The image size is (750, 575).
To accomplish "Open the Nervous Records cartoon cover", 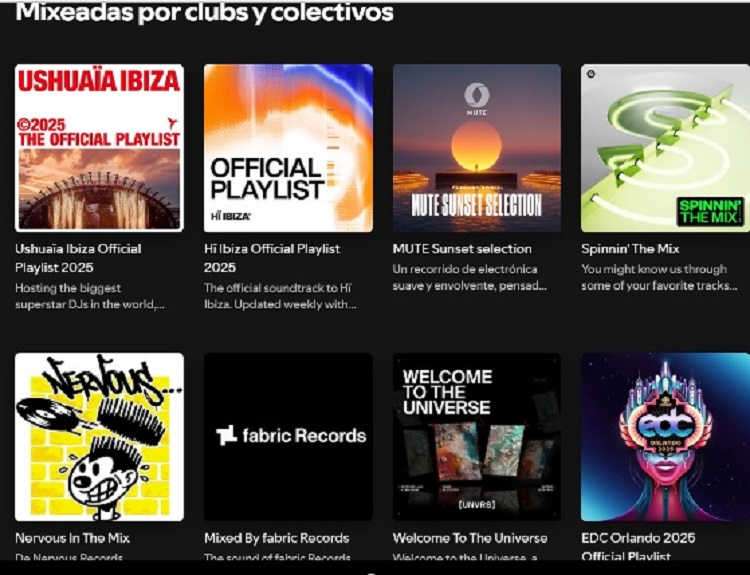I will click(x=99, y=437).
